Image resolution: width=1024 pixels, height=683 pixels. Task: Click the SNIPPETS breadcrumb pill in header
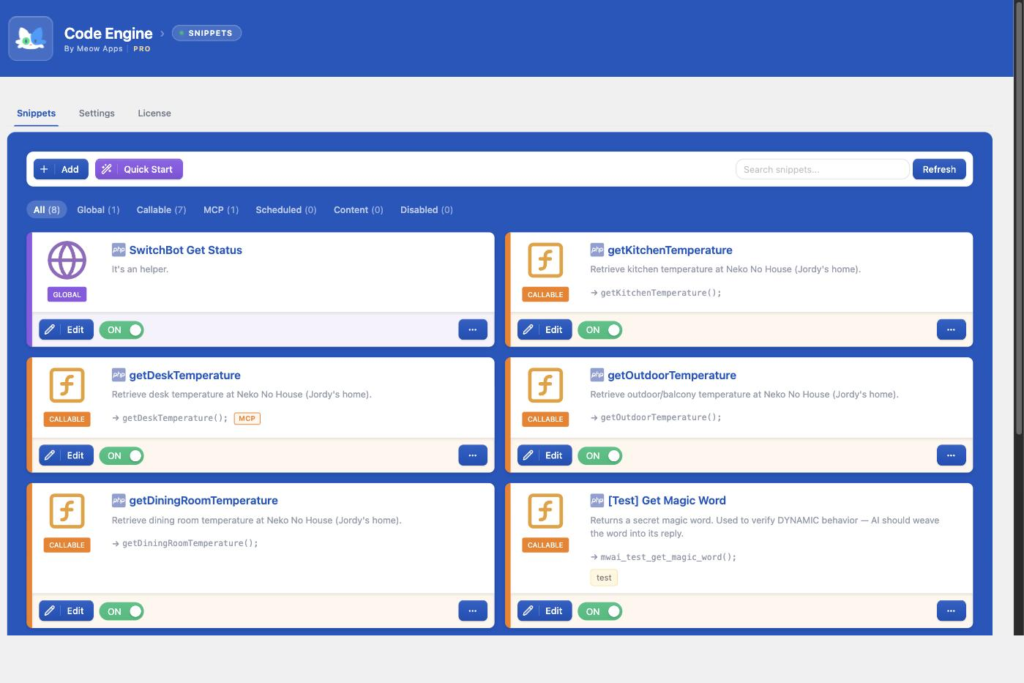[206, 33]
